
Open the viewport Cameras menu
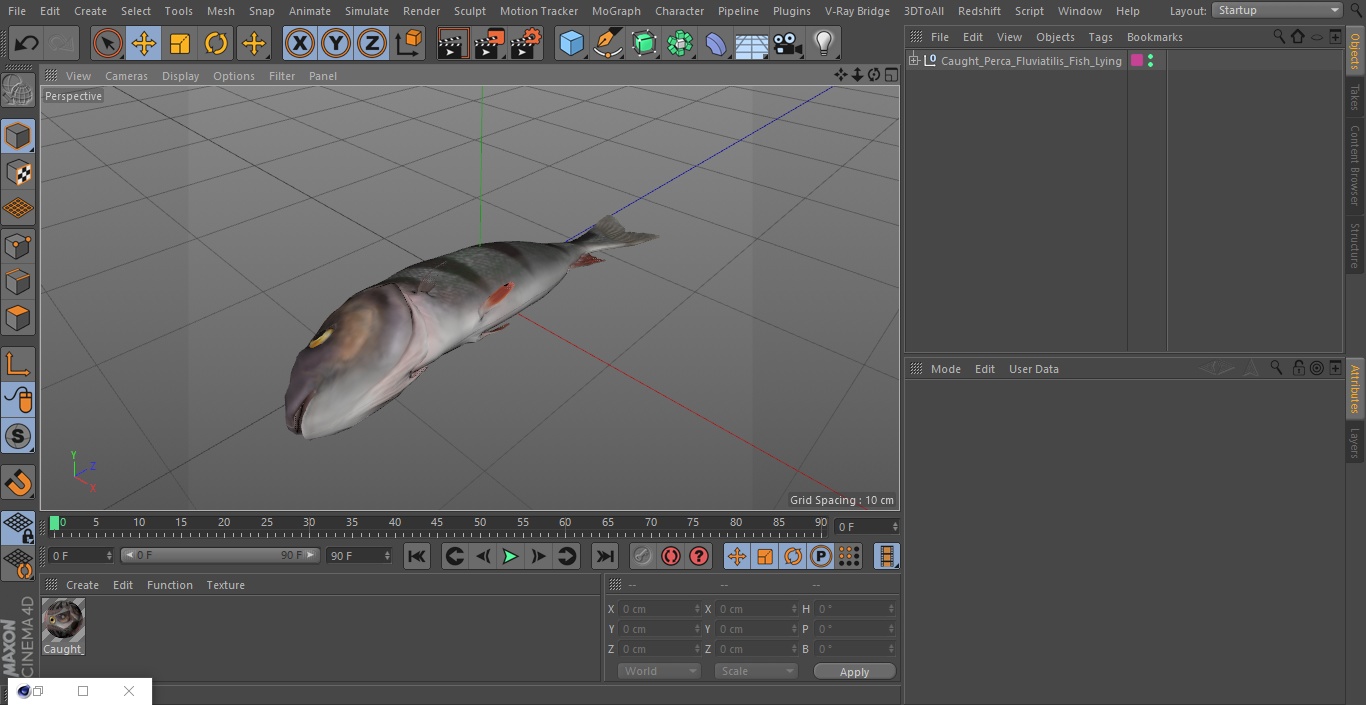[x=126, y=76]
